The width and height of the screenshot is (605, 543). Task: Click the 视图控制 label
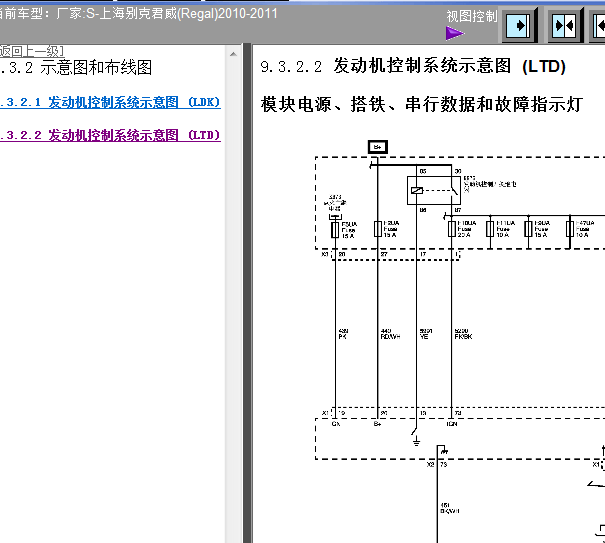click(471, 16)
